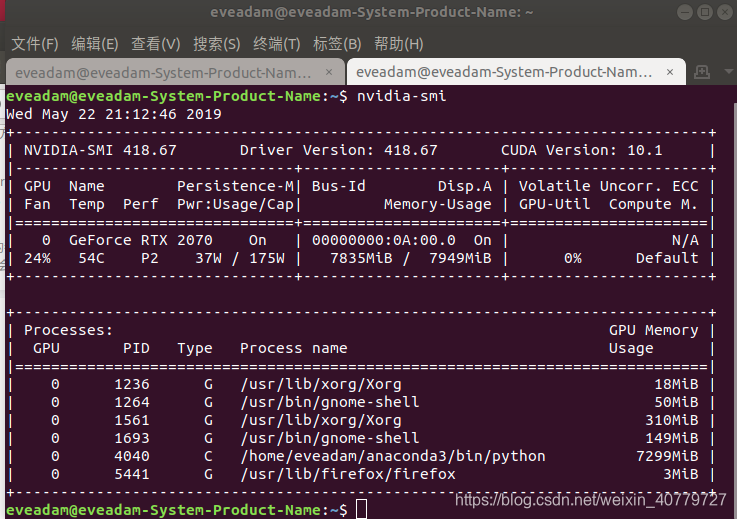Click PID 1236 in the process list
This screenshot has height=519, width=737.
[132, 385]
